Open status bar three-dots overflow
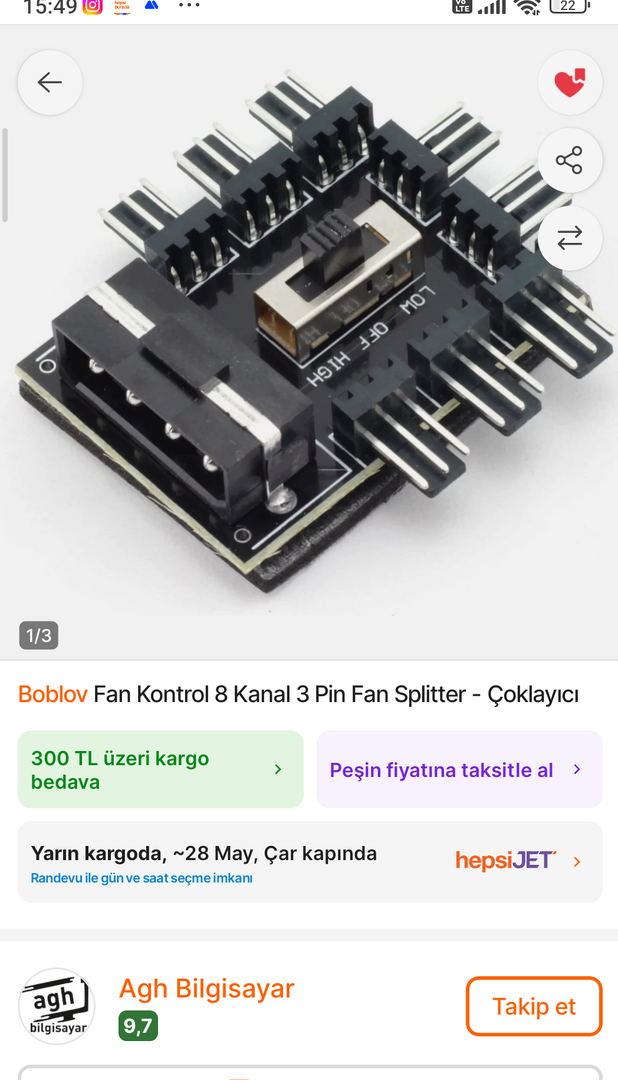Viewport: 618px width, 1080px height. click(x=189, y=6)
